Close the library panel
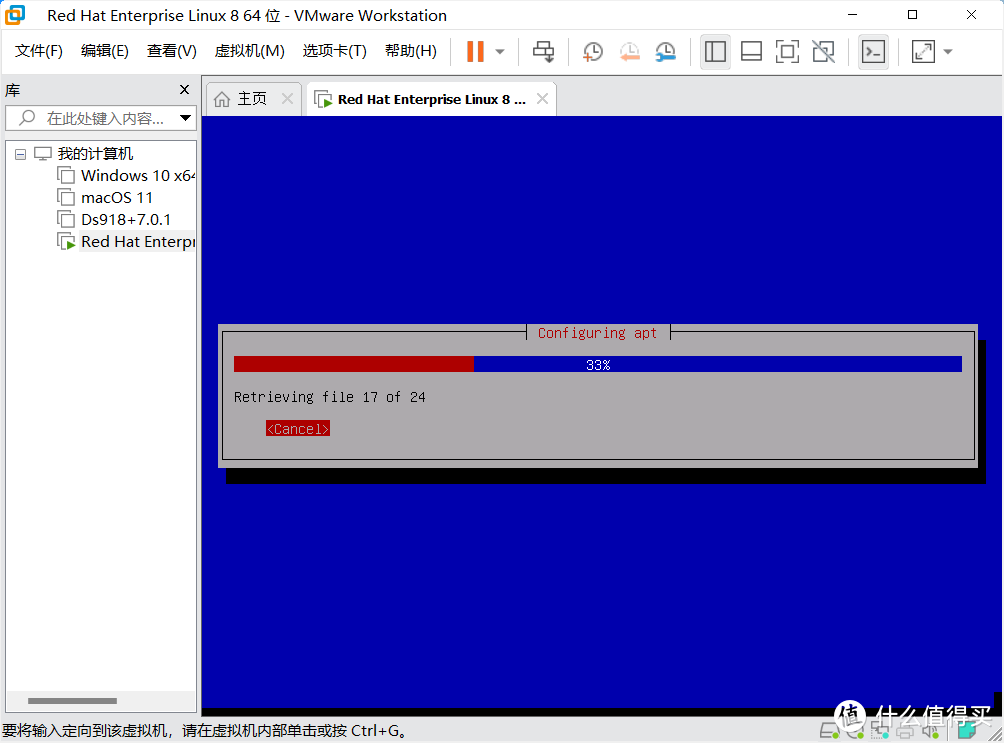This screenshot has height=743, width=1004. click(184, 90)
